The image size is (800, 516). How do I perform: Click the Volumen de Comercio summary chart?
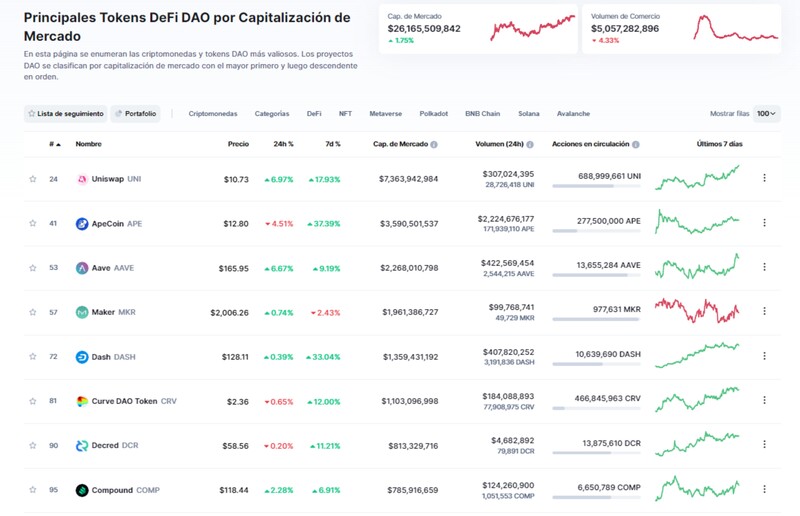[x=736, y=28]
